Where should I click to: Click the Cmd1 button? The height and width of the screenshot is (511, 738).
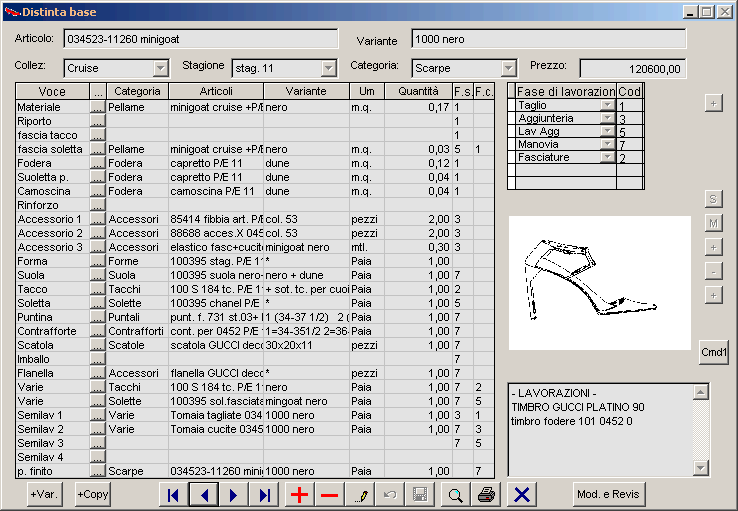pos(714,352)
